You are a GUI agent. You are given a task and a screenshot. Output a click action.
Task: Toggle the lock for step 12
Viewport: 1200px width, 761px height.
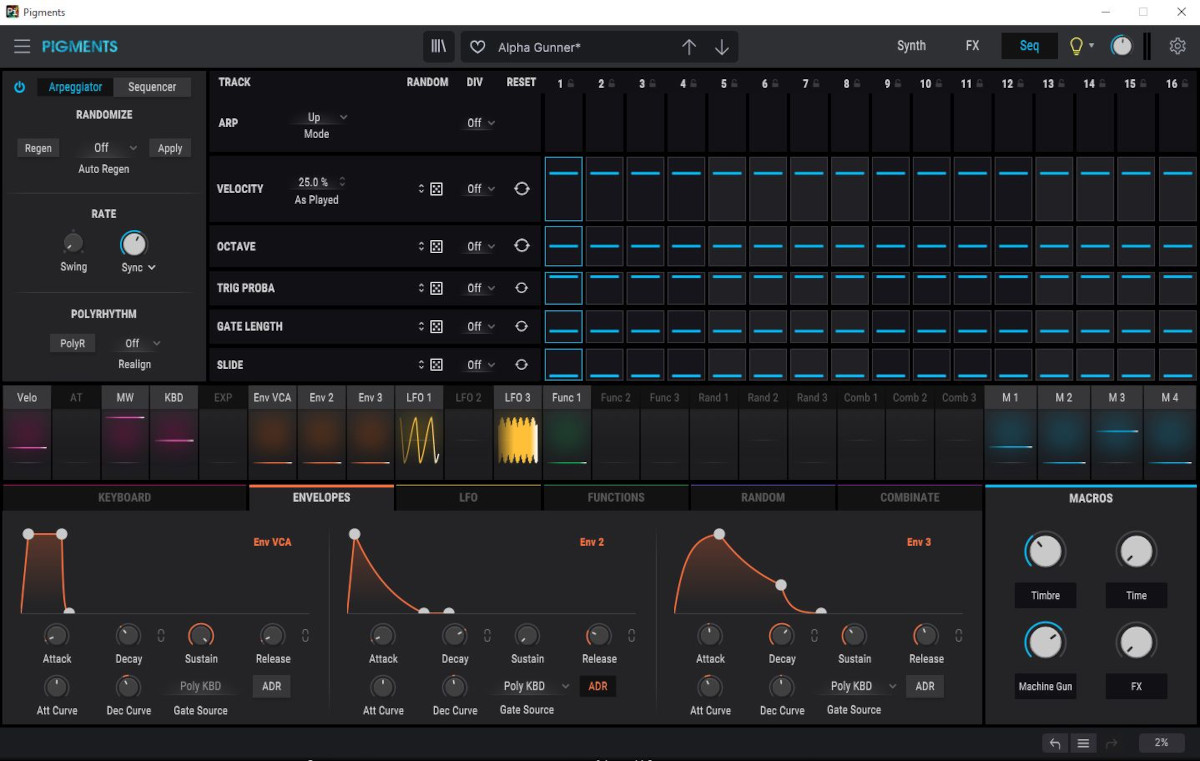coord(1022,84)
